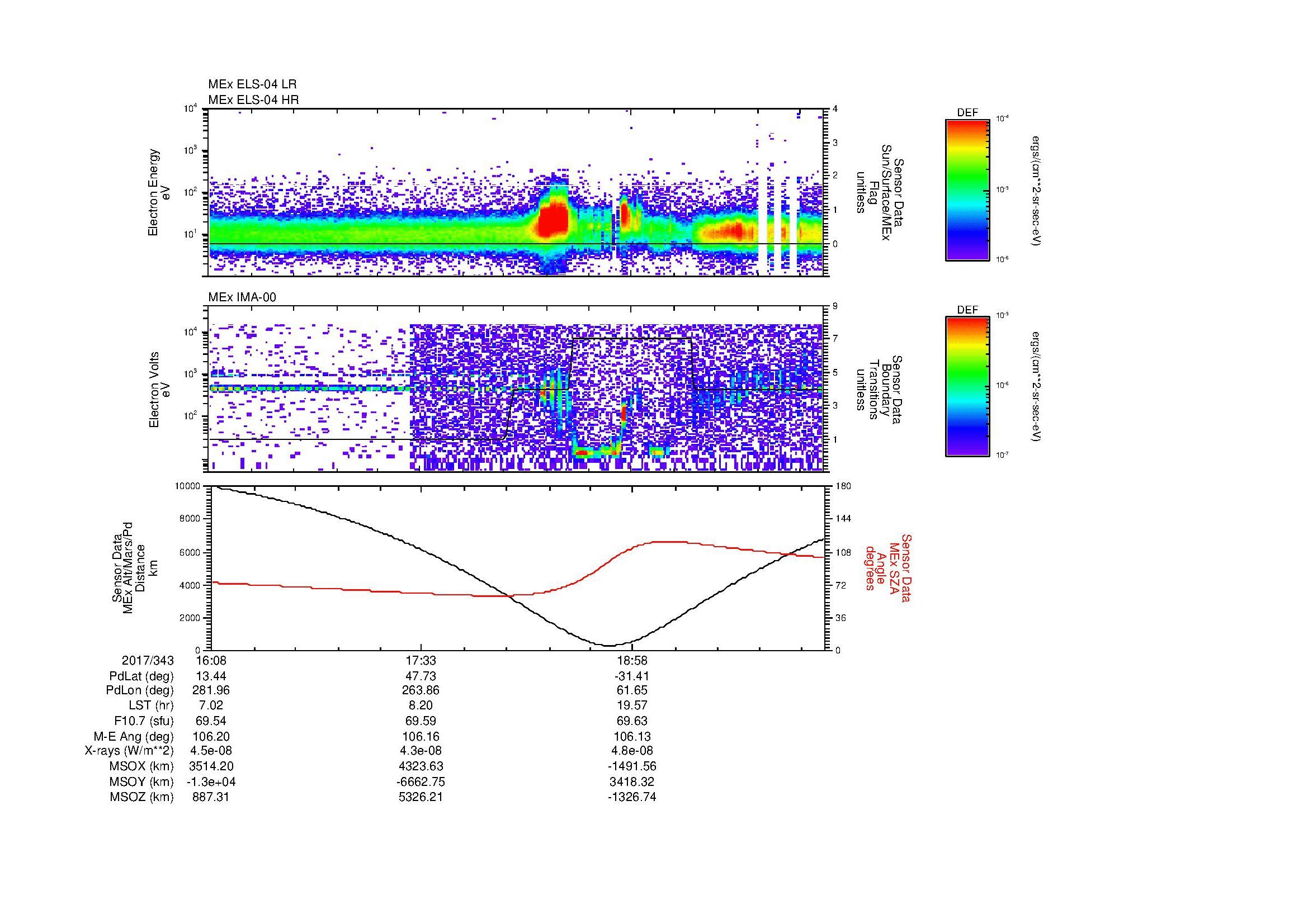The height and width of the screenshot is (924, 1308).
Task: Click the 'PdLat (deg)' row label
Action: (141, 676)
